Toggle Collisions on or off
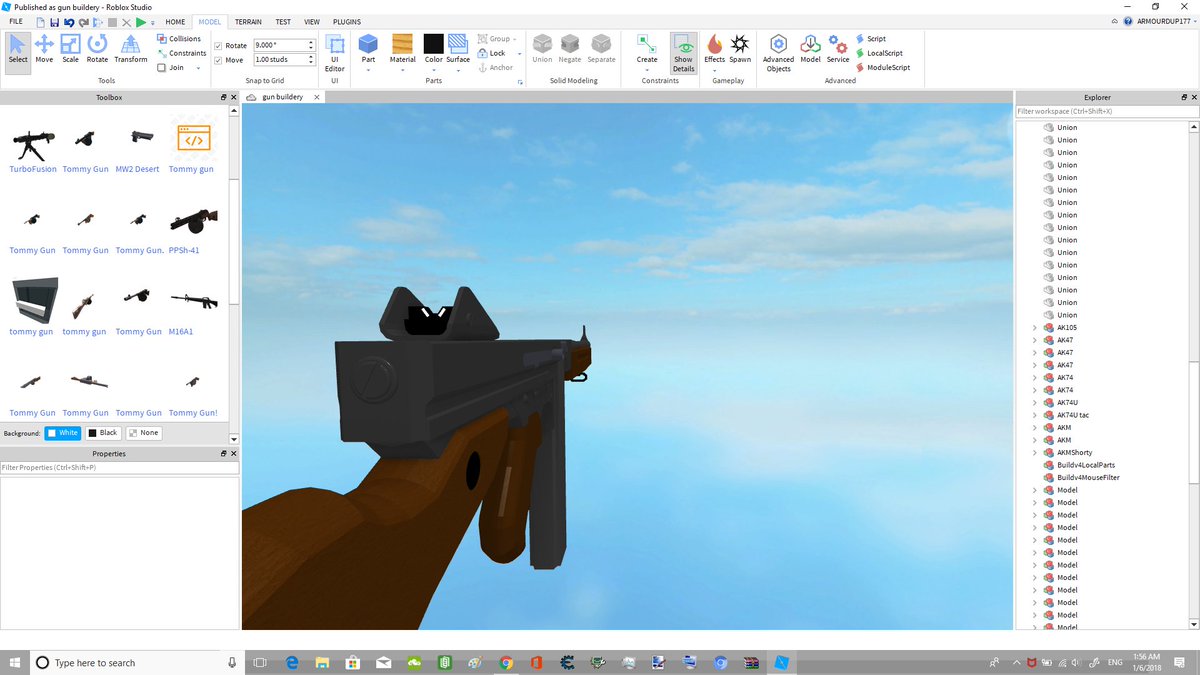This screenshot has width=1200, height=675. click(179, 39)
